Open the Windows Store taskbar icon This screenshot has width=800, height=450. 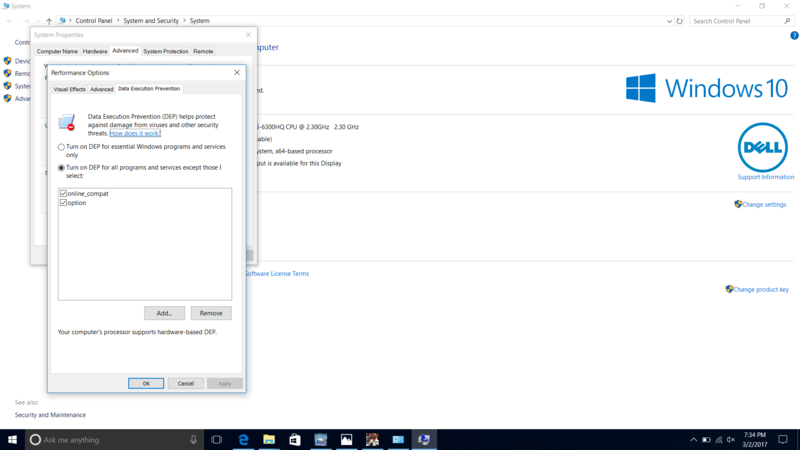[295, 440]
